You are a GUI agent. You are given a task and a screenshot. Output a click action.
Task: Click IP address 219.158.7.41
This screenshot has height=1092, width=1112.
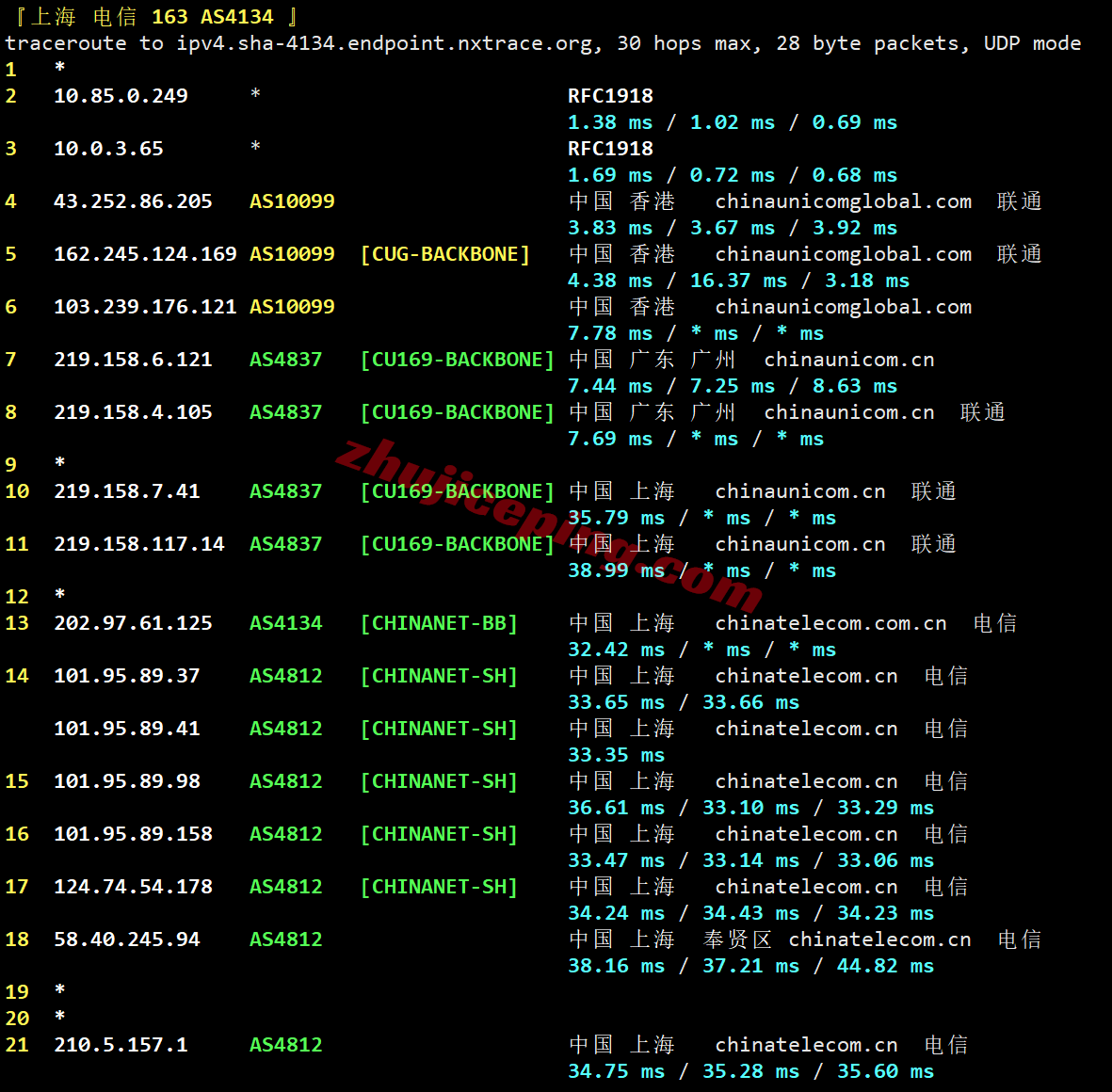127,490
